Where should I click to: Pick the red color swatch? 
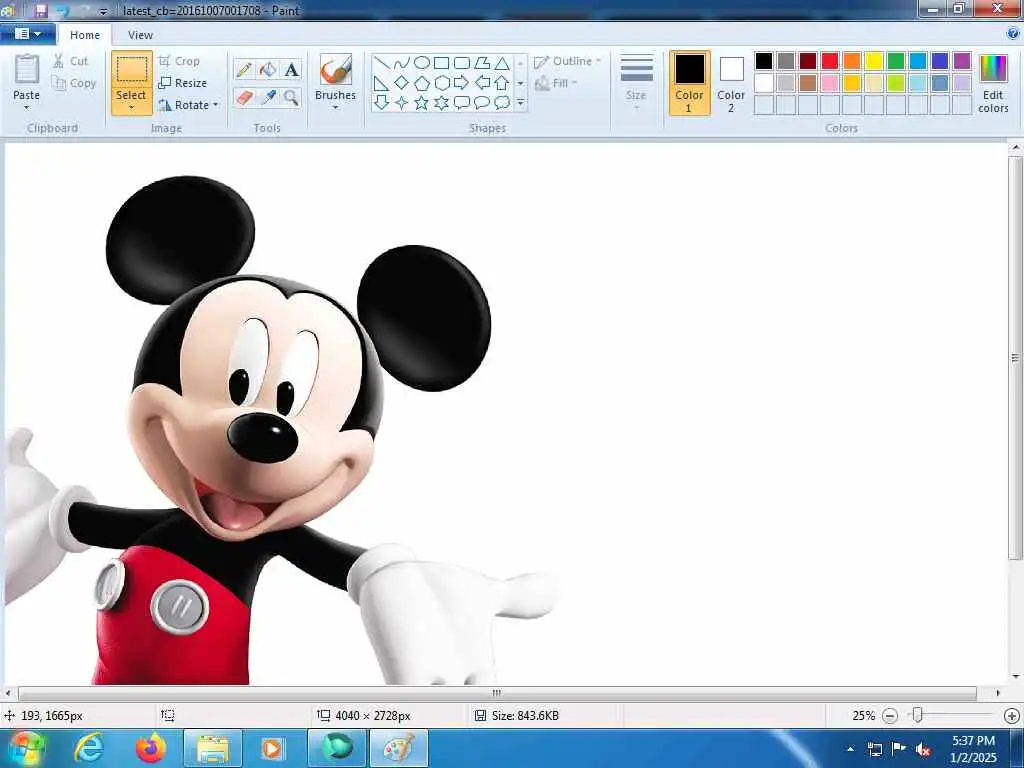(x=830, y=61)
